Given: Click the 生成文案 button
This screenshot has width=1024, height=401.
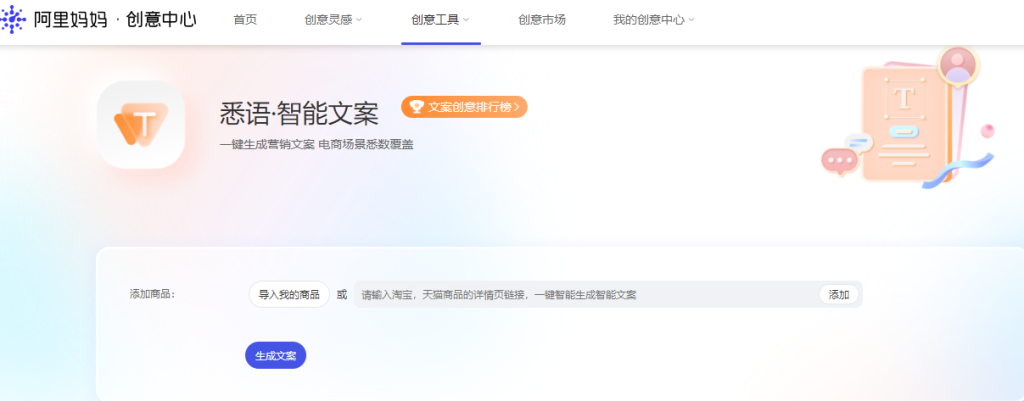Looking at the screenshot, I should point(276,355).
